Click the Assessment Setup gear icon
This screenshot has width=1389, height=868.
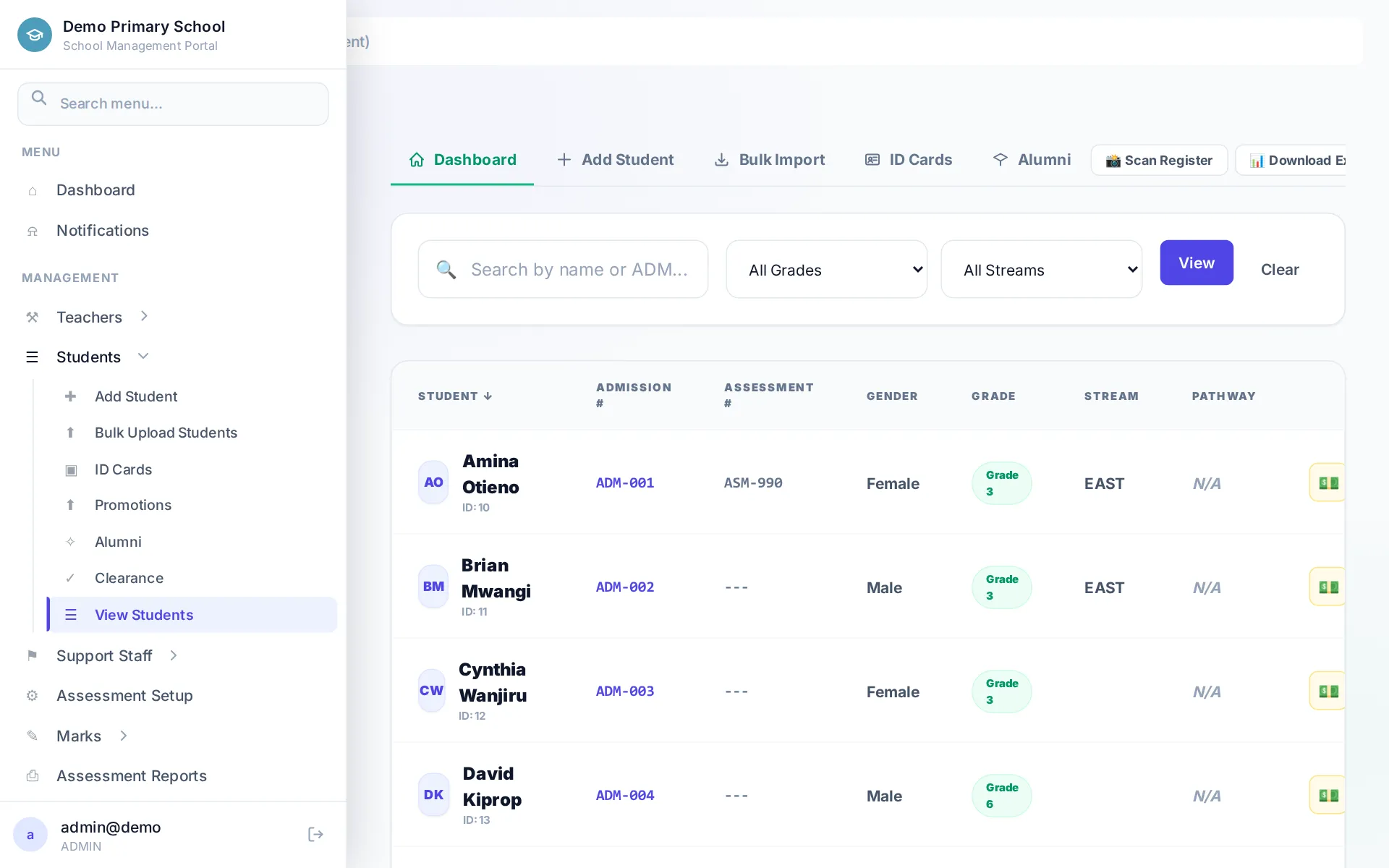[33, 696]
